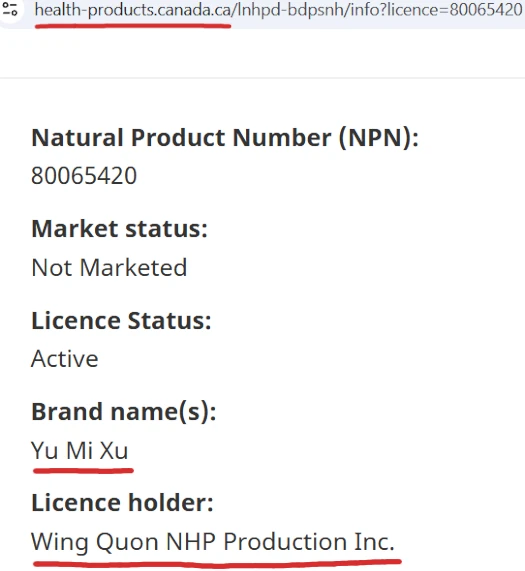Screen dimensions: 525x571
Task: Select the Licence Status heading
Action: (121, 321)
